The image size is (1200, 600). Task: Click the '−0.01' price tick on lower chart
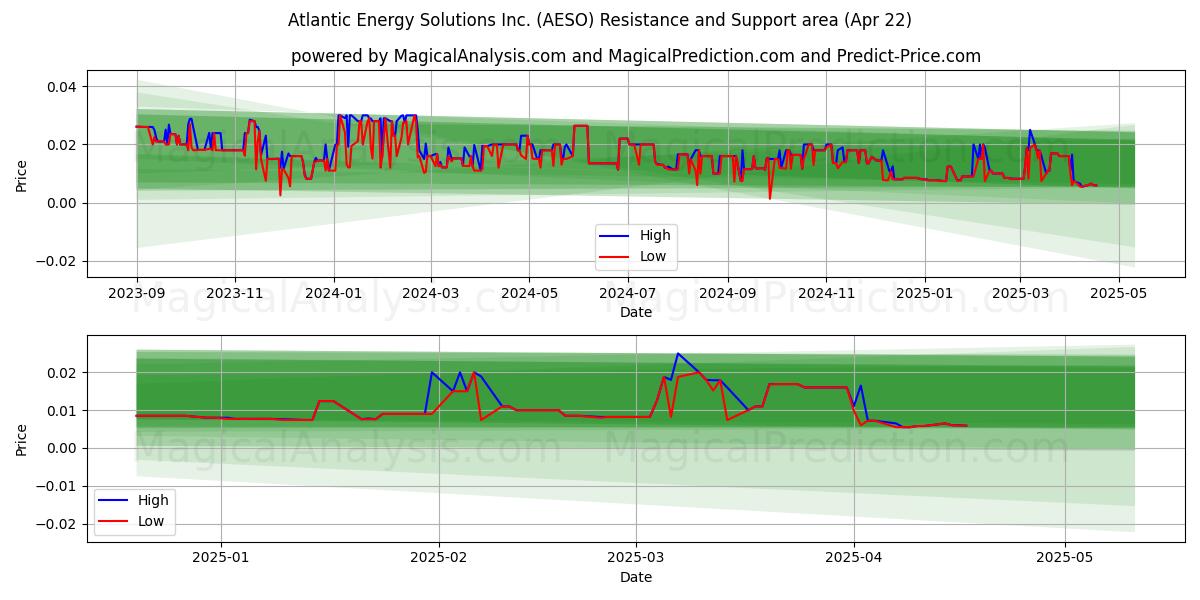click(57, 486)
